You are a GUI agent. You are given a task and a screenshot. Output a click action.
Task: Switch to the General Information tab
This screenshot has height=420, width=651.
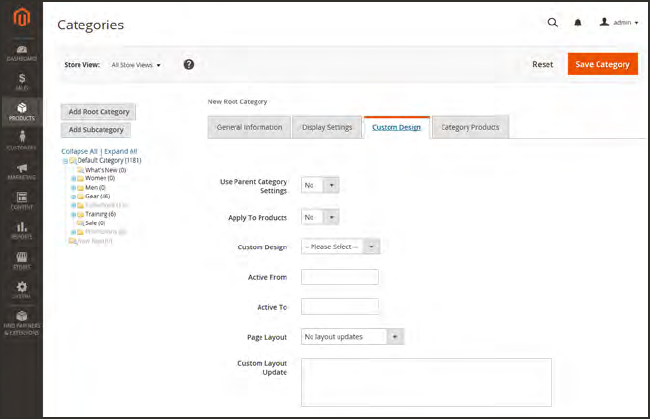(249, 127)
